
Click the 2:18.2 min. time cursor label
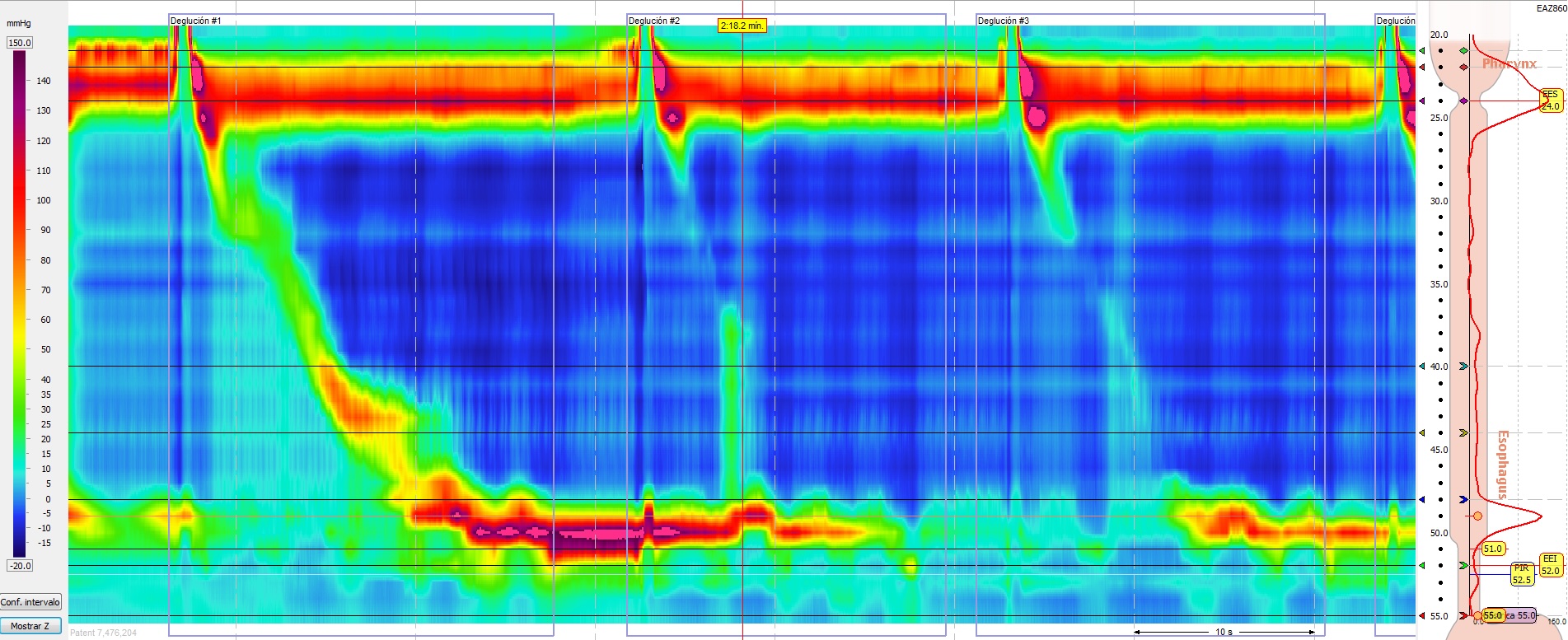(x=742, y=26)
